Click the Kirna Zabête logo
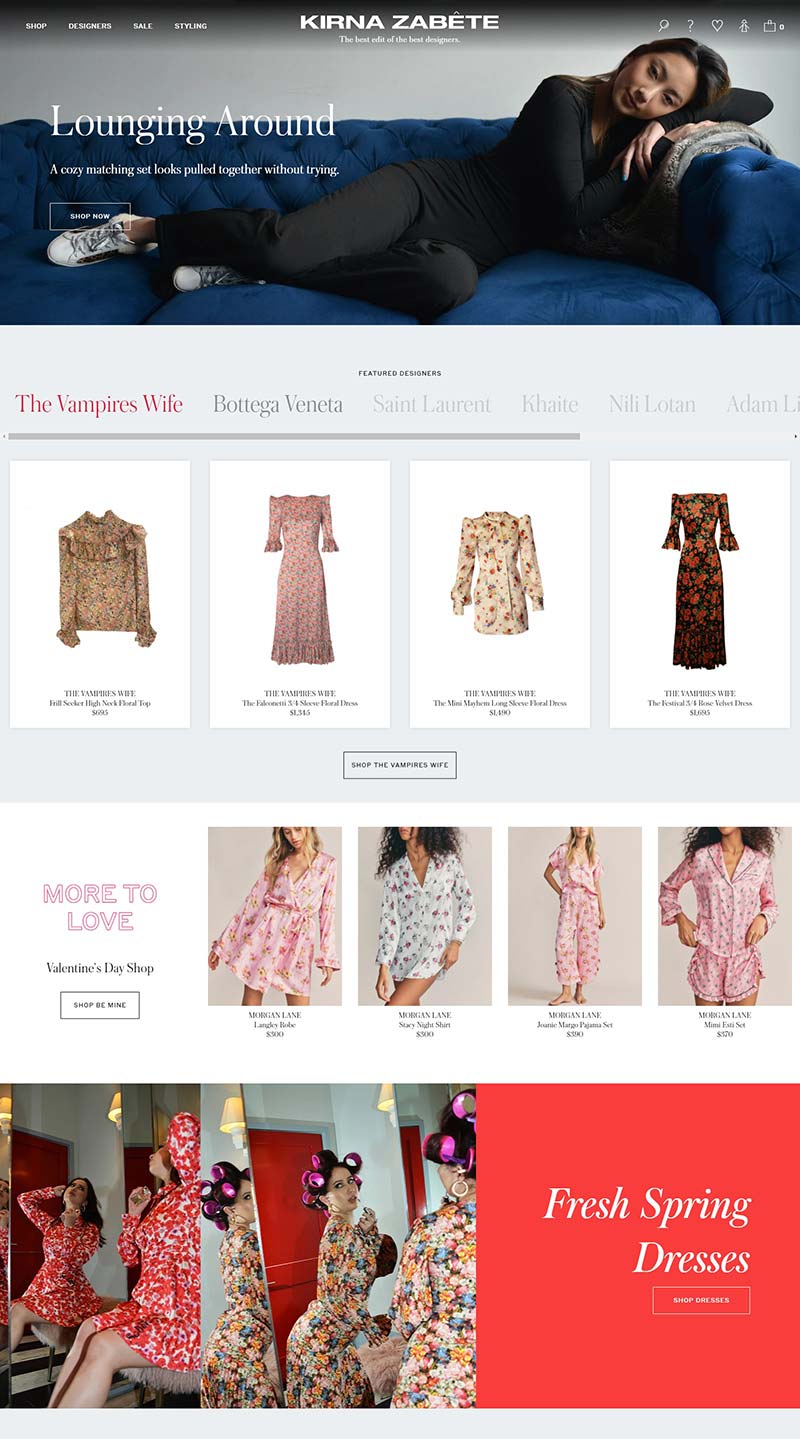This screenshot has width=800, height=1439. [x=399, y=22]
